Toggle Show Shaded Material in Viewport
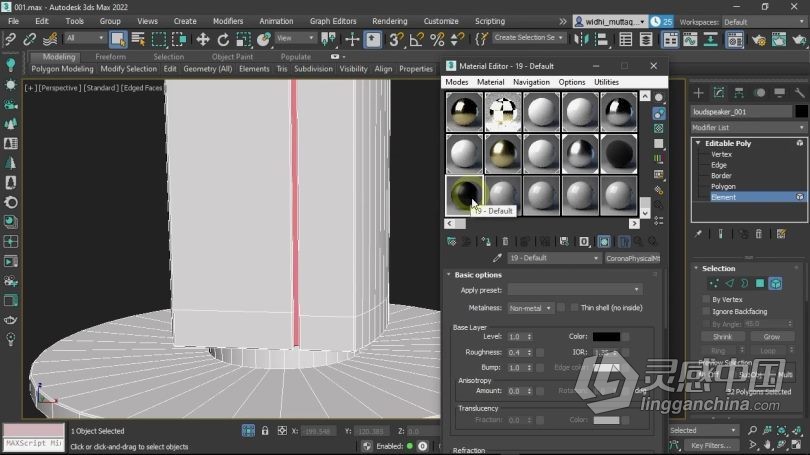This screenshot has width=810, height=455. point(604,241)
